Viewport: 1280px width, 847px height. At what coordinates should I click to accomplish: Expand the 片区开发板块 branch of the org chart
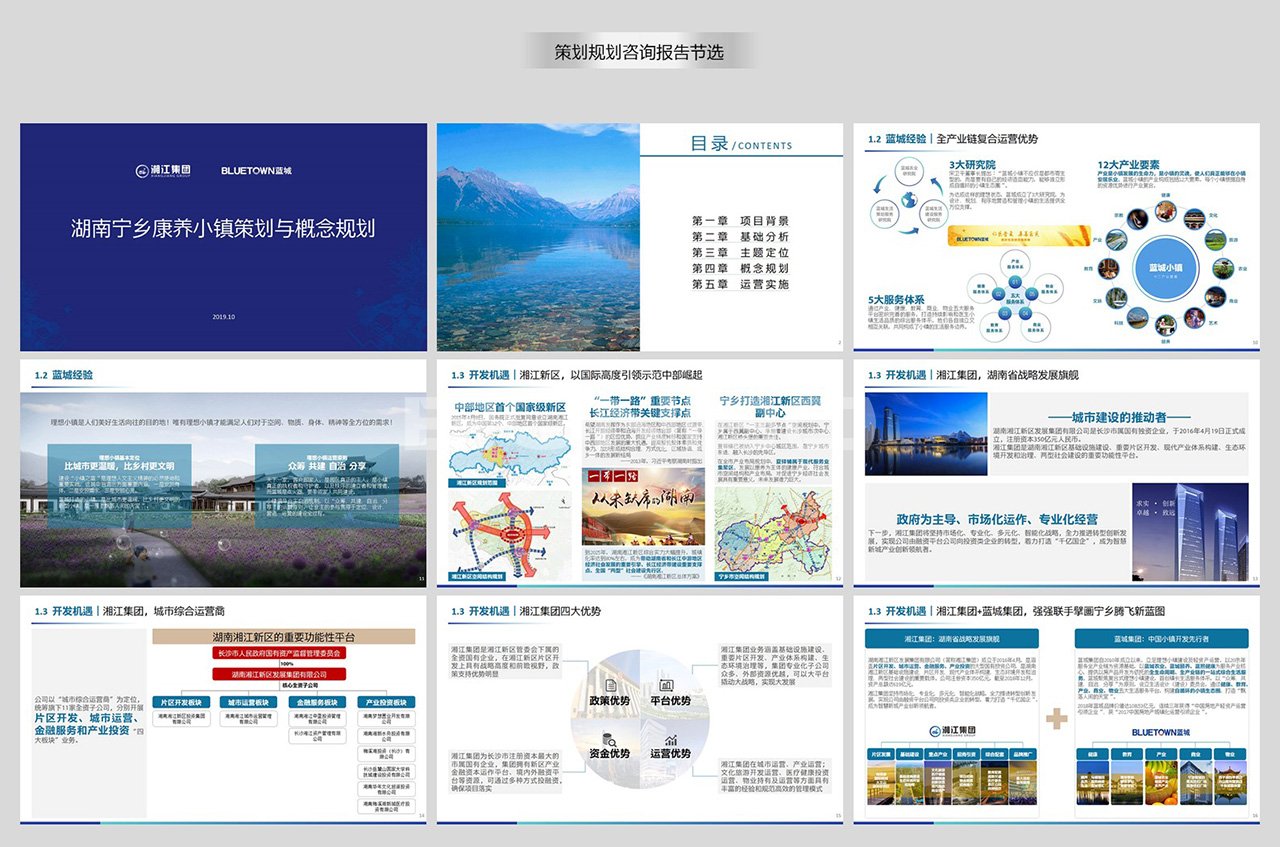182,702
